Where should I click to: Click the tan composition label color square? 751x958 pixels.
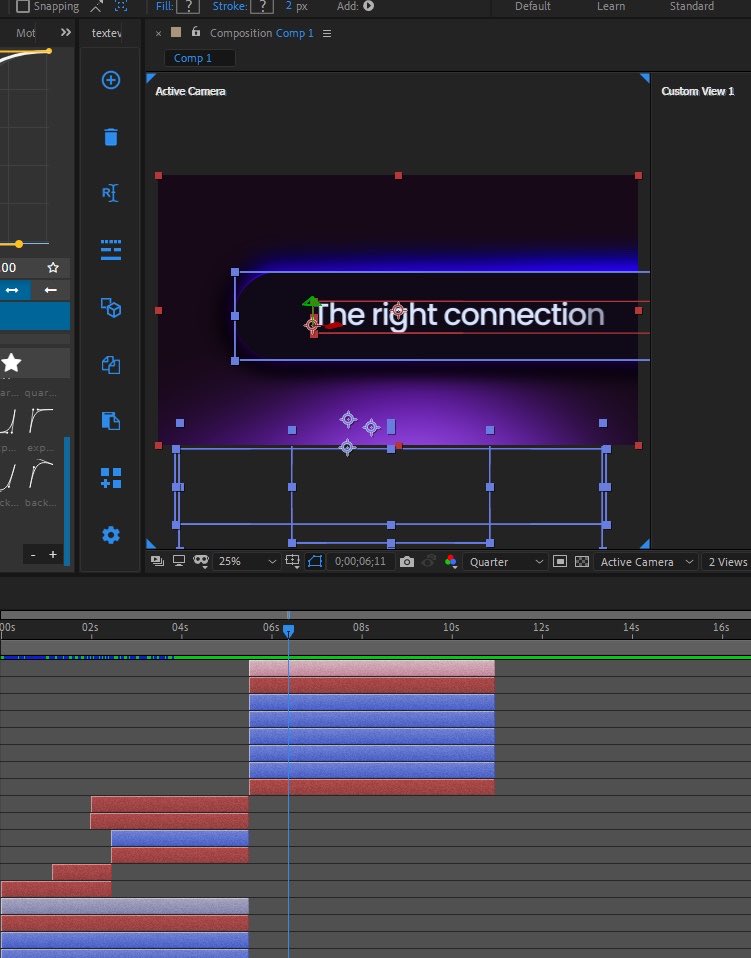click(176, 32)
